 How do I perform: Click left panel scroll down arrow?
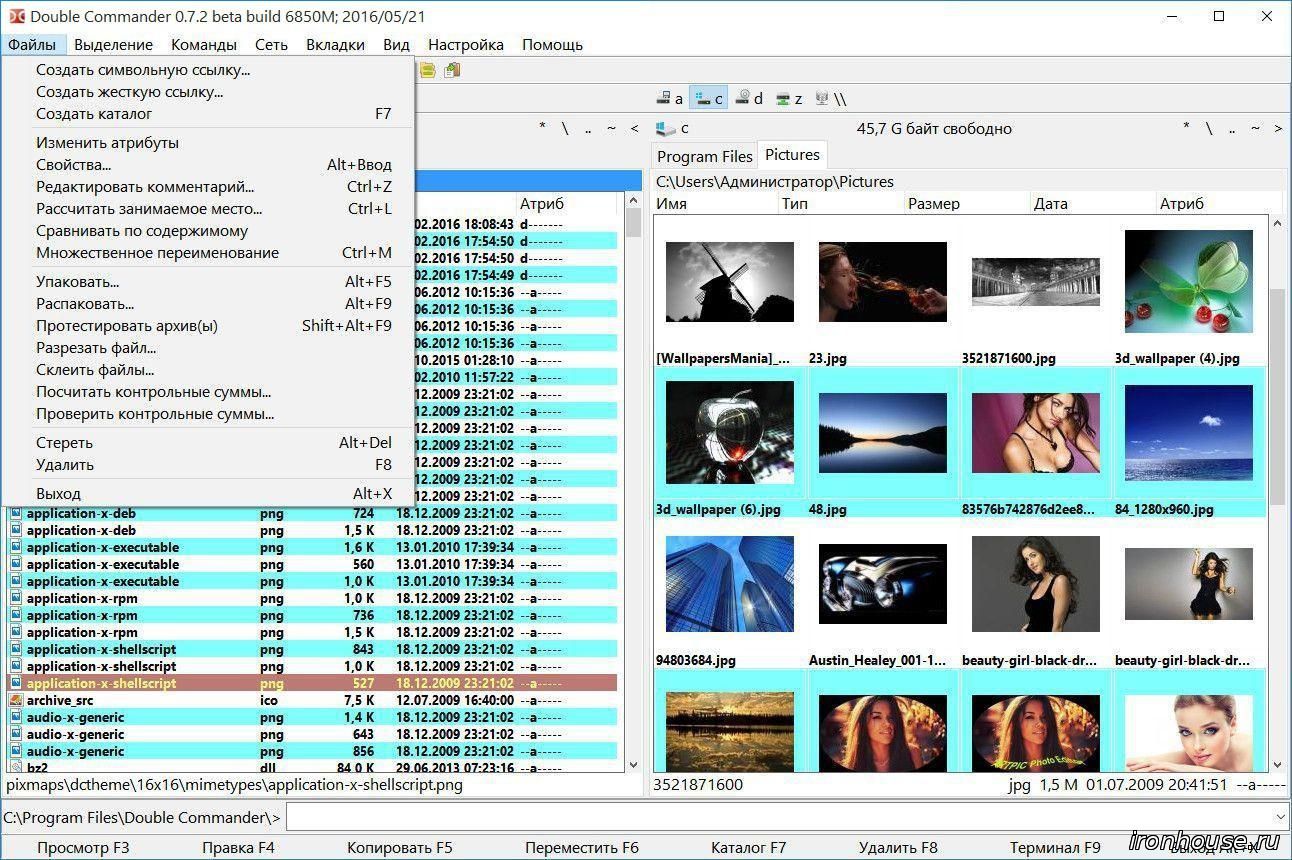click(633, 764)
